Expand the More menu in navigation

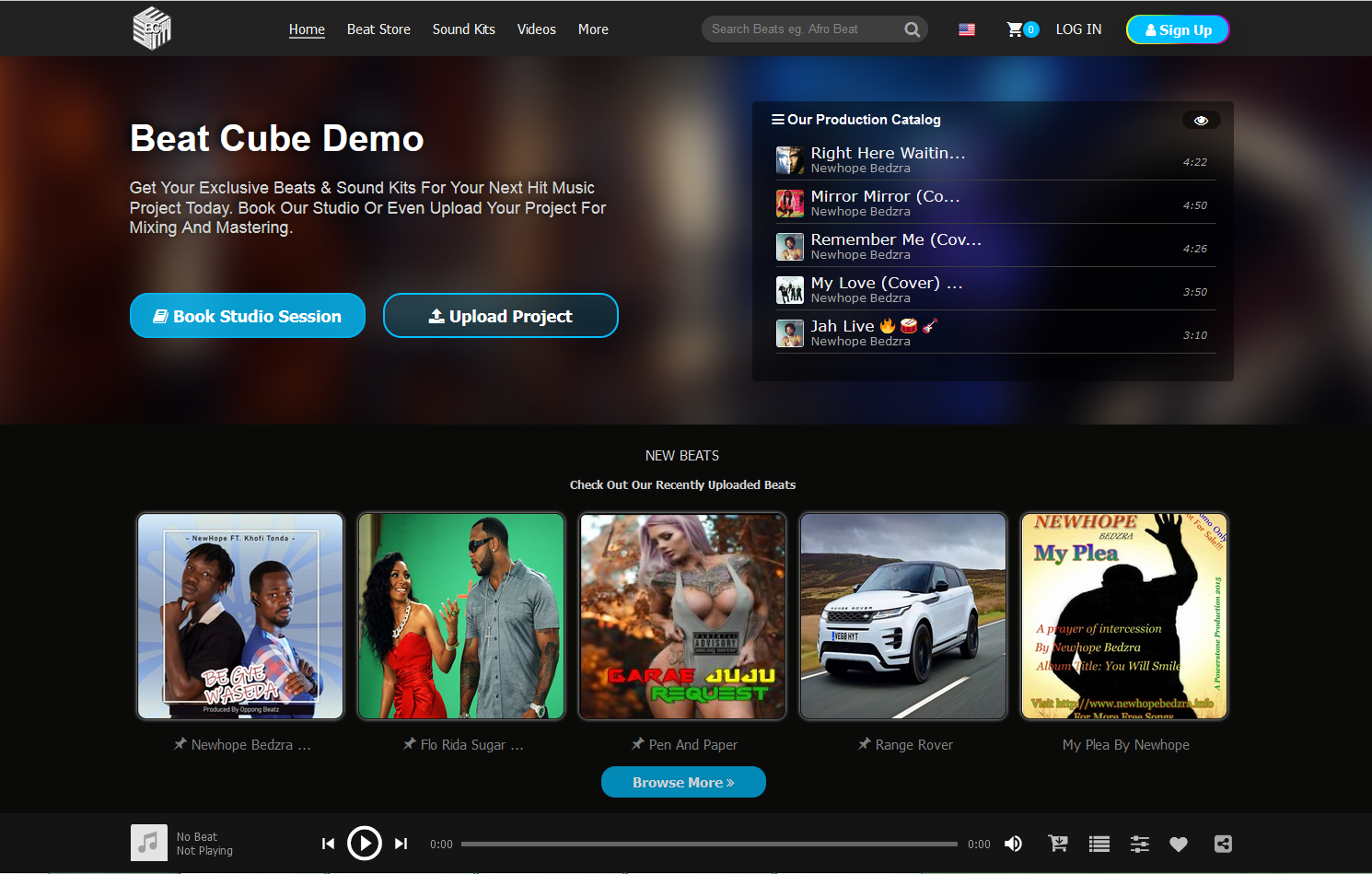click(x=593, y=29)
